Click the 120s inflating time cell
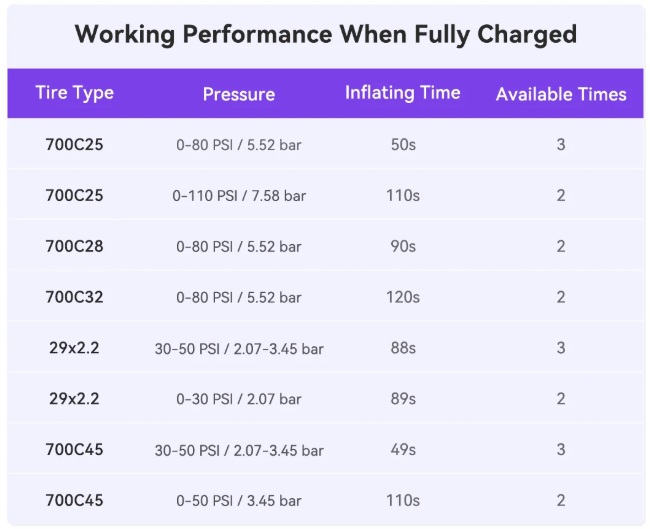650x529 pixels. pyautogui.click(x=402, y=297)
